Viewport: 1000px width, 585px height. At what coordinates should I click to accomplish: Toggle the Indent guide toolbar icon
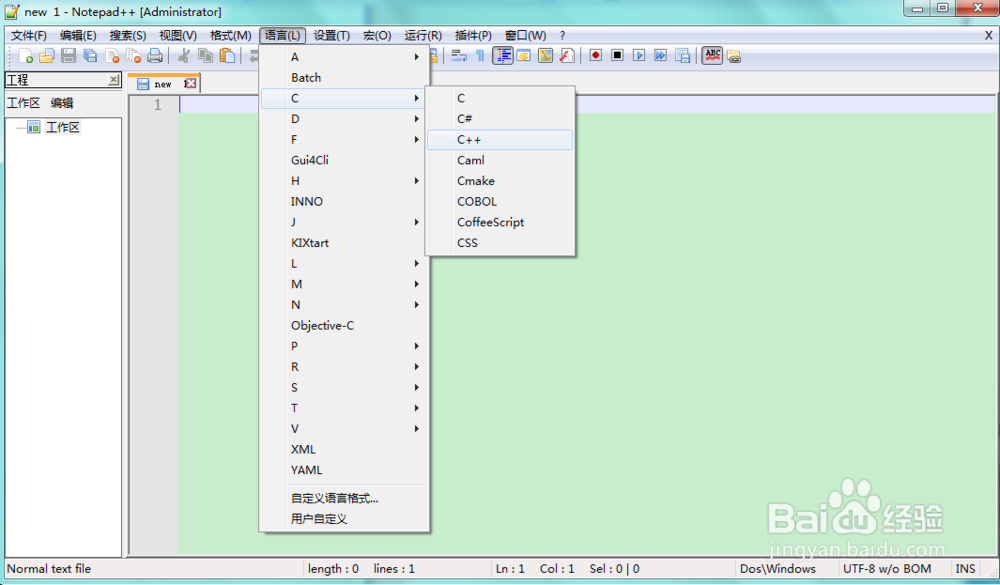(x=503, y=56)
